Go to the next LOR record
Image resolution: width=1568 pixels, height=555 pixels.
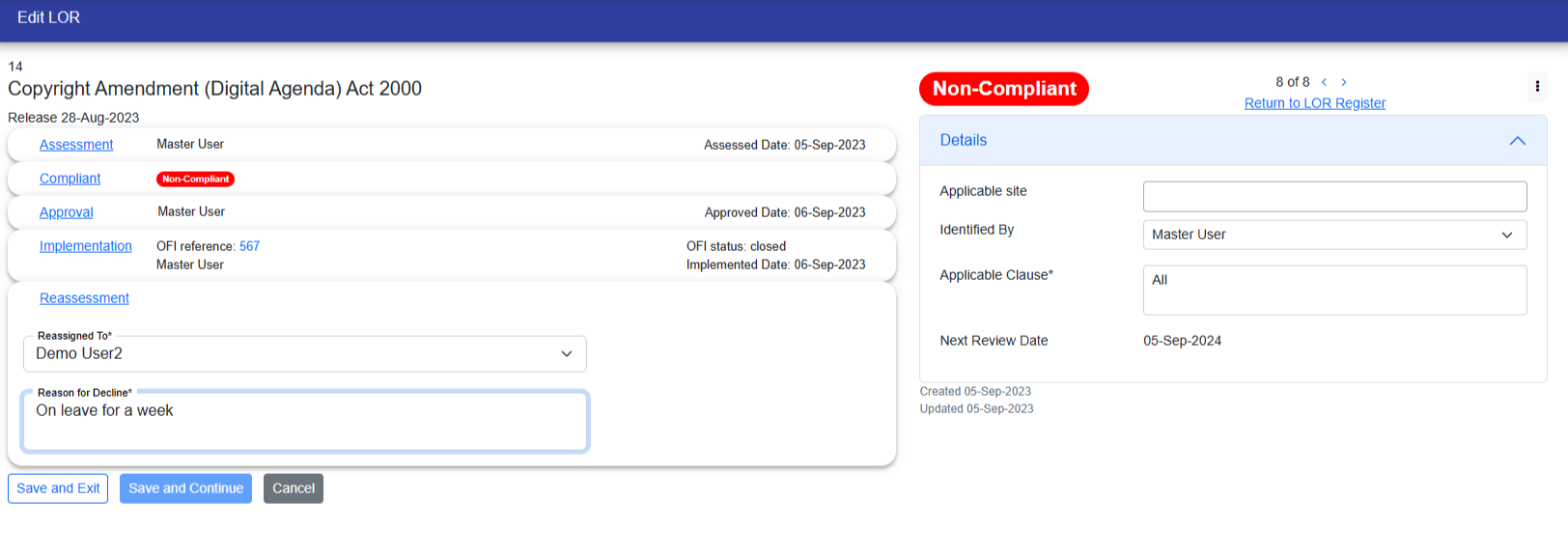(1344, 82)
